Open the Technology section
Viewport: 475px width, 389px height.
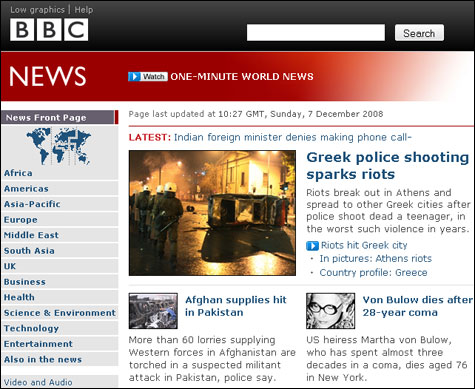[x=31, y=328]
